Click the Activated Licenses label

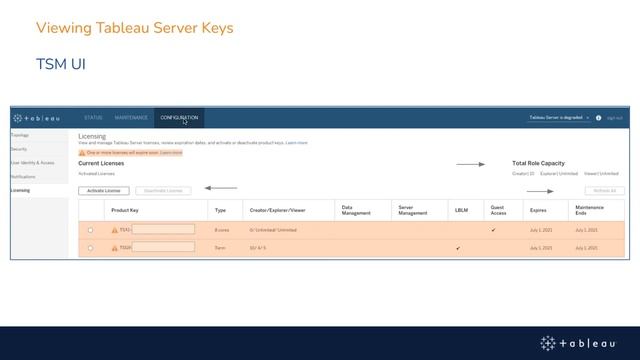[96, 173]
